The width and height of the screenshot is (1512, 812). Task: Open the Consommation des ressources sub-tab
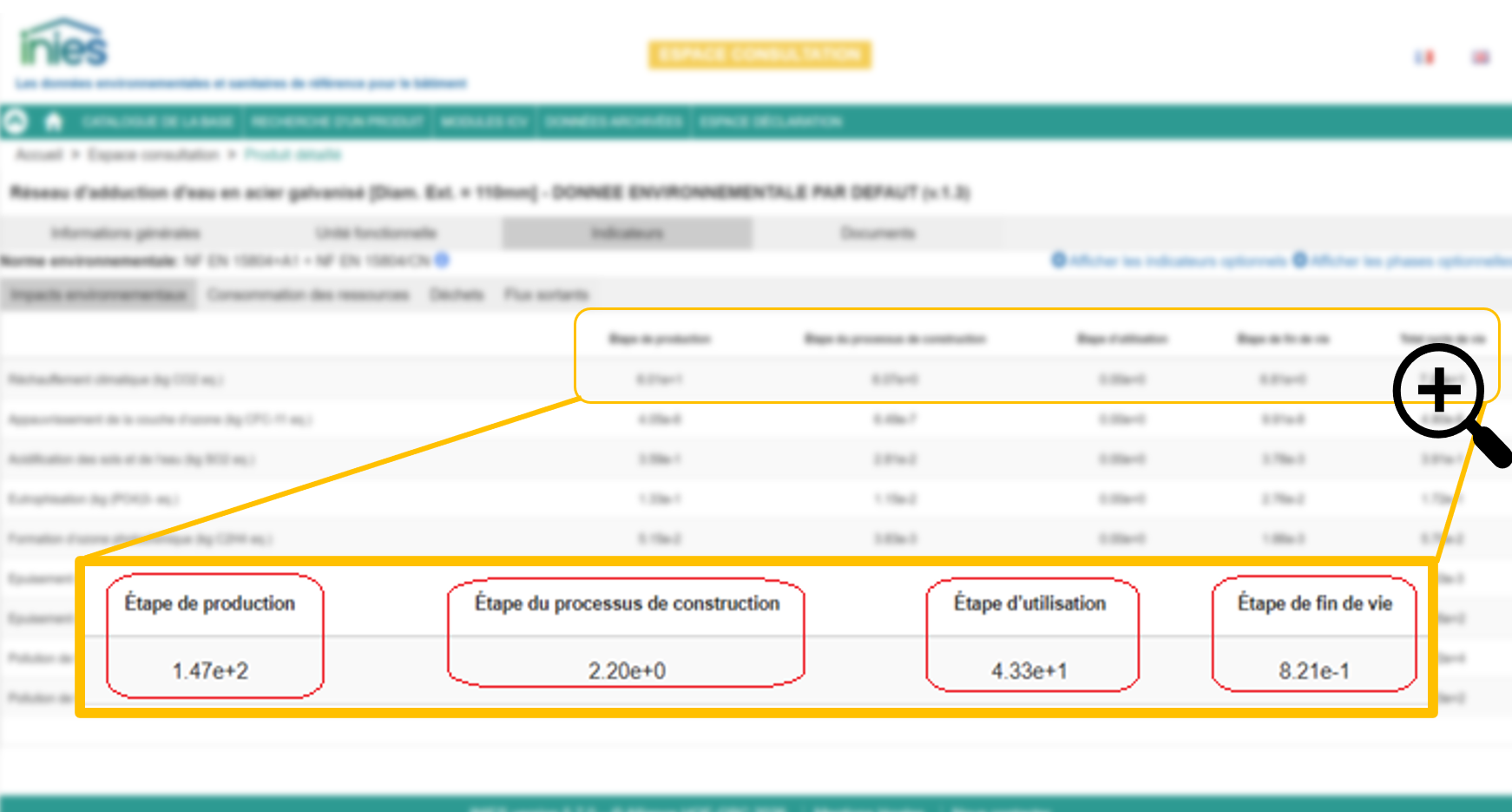click(308, 294)
